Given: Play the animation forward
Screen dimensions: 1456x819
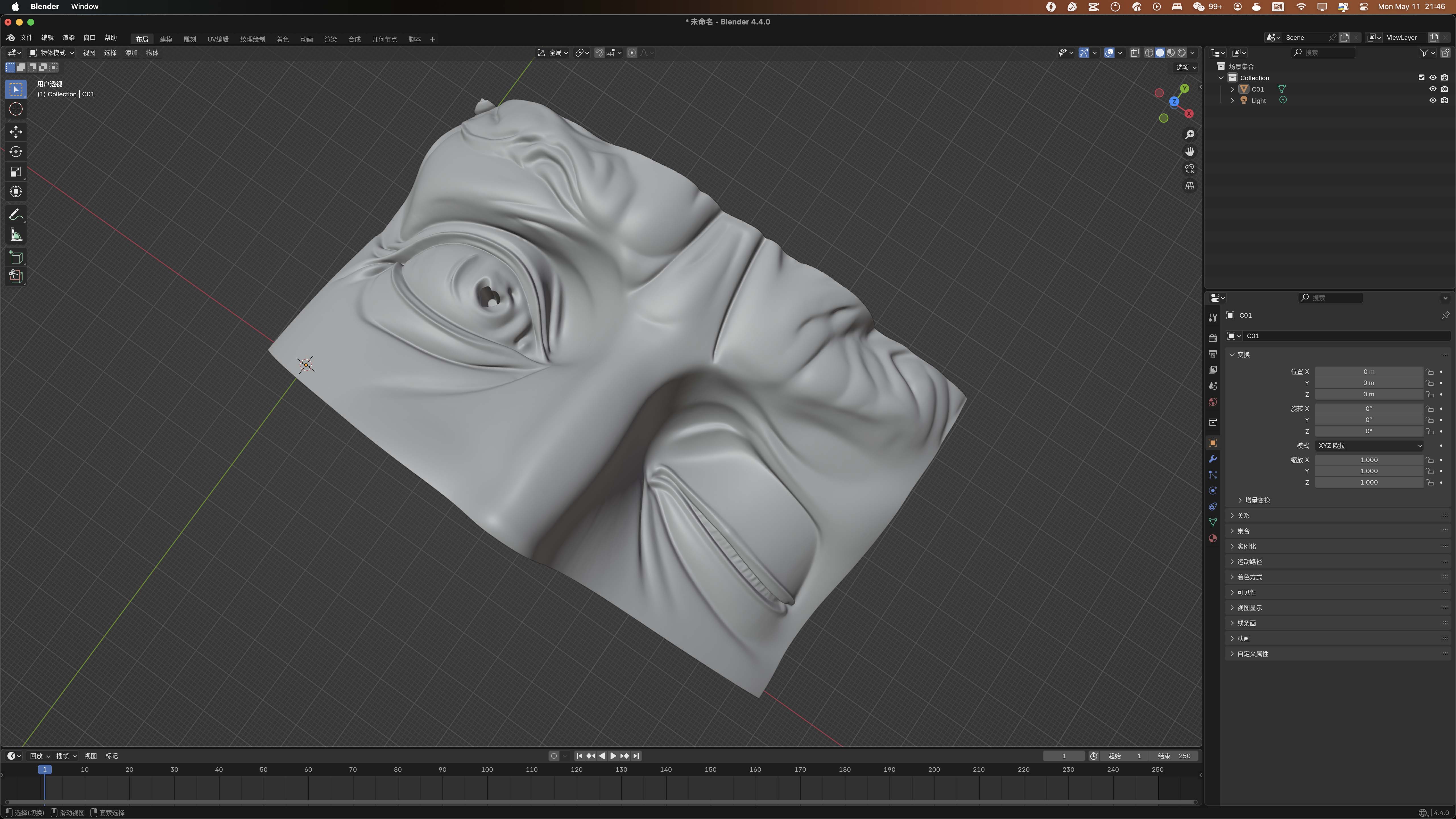Looking at the screenshot, I should (x=613, y=756).
